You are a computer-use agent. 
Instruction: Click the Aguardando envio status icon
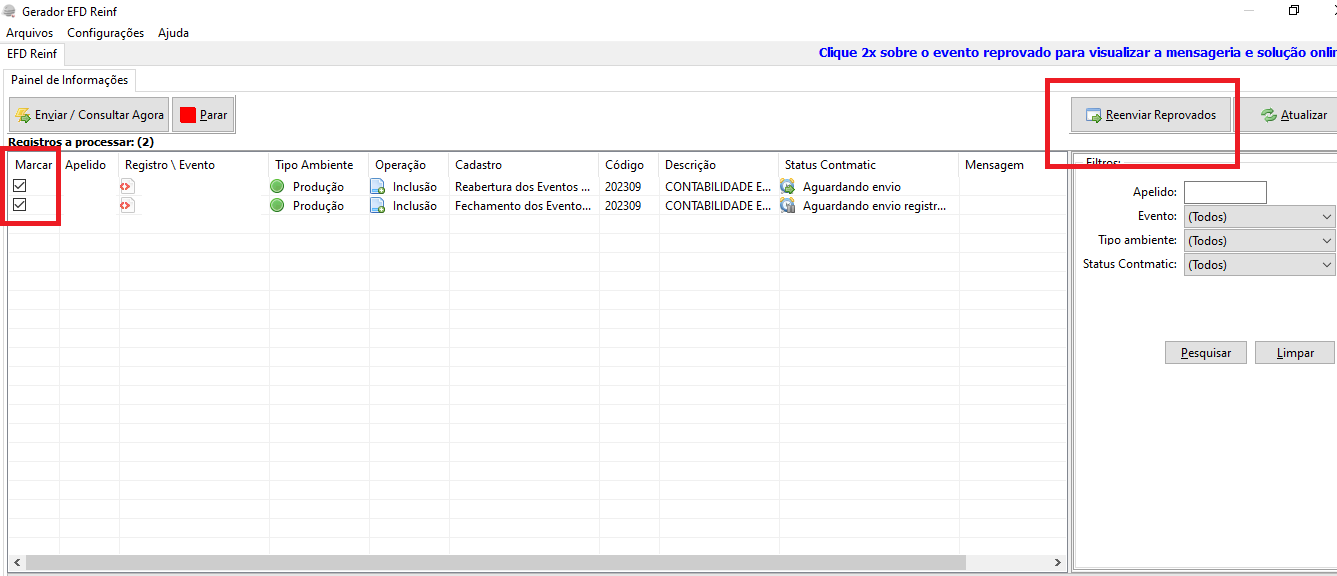(788, 187)
